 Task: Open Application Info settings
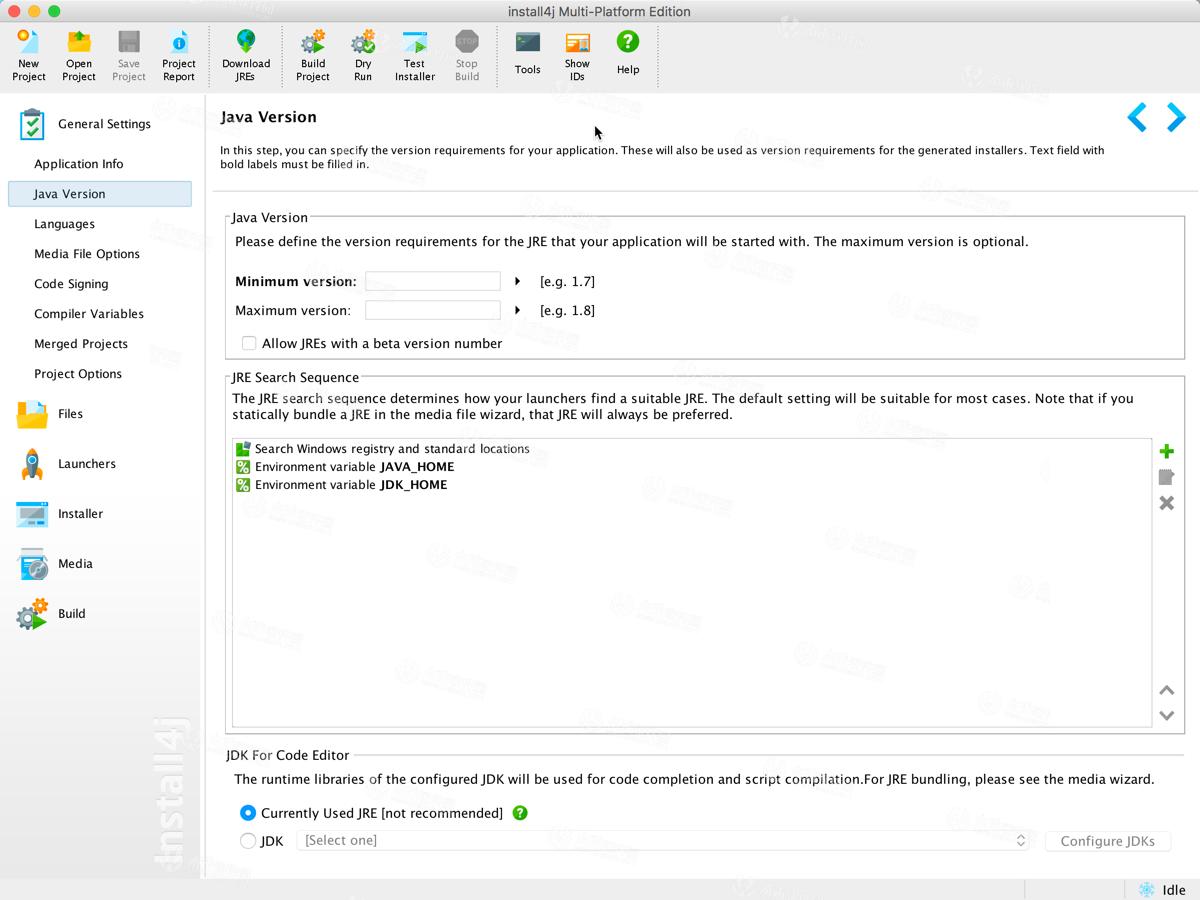pyautogui.click(x=78, y=163)
